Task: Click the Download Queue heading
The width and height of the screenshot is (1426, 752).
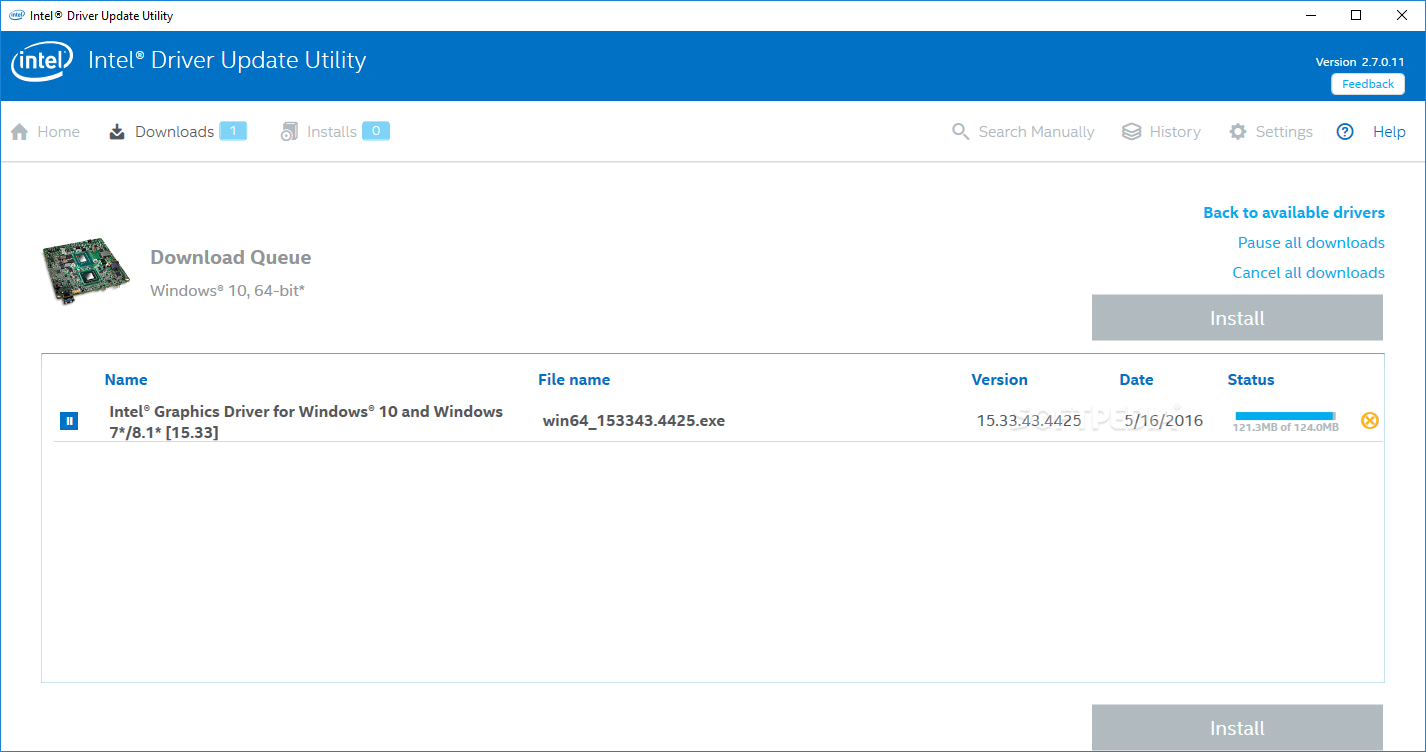Action: pyautogui.click(x=231, y=258)
